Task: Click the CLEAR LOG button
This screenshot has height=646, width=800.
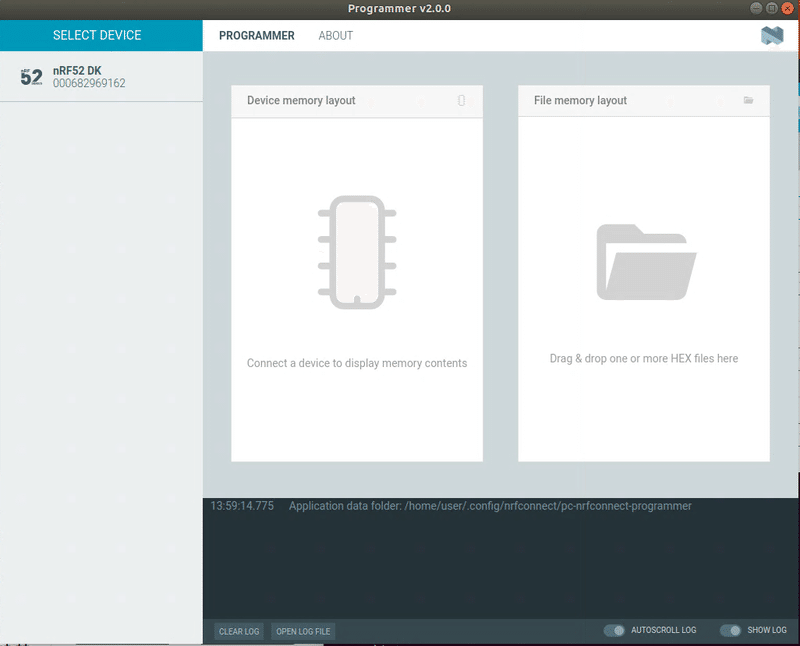Action: pos(239,631)
